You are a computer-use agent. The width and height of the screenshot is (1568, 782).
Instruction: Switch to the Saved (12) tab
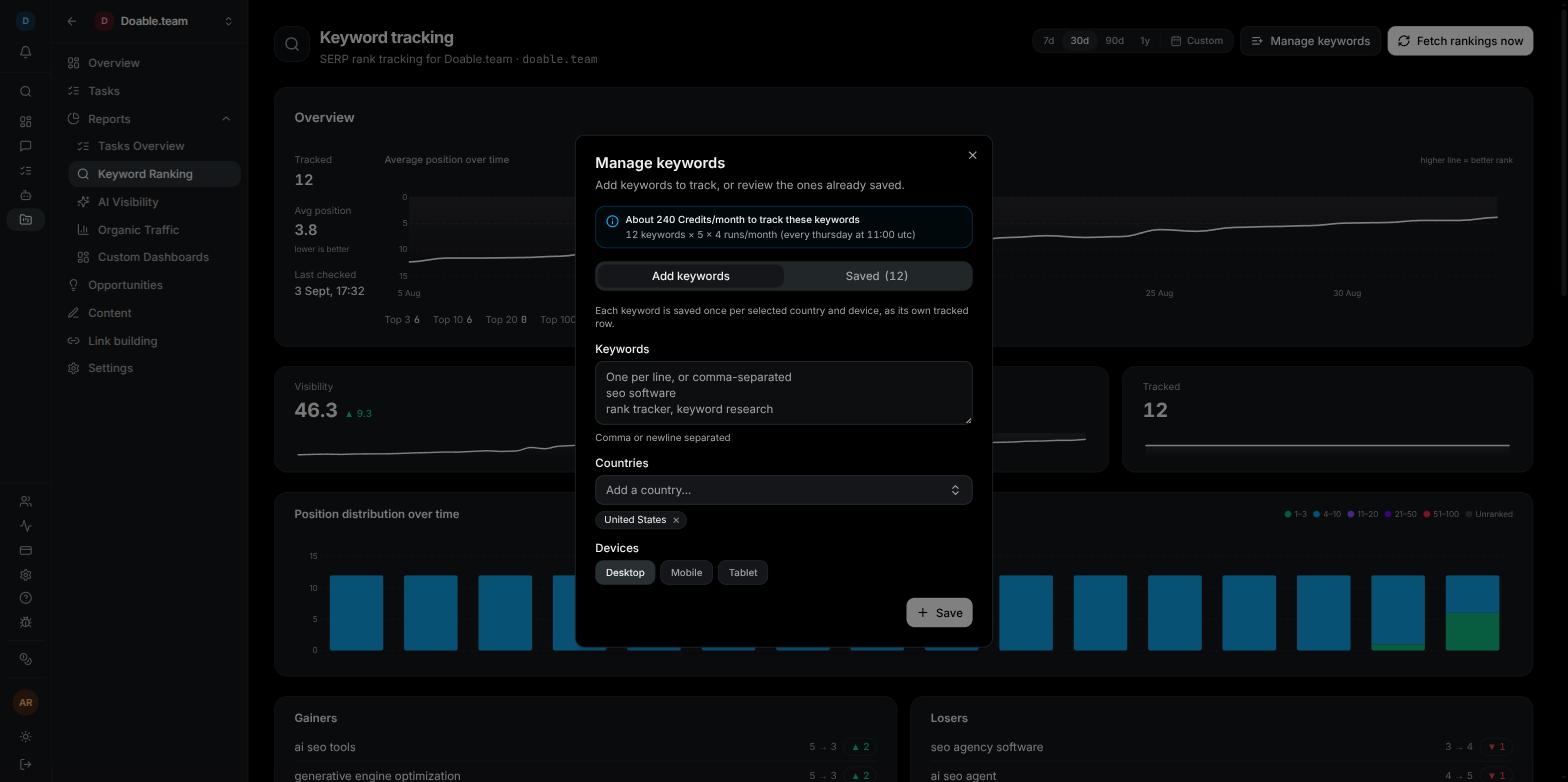coord(877,276)
